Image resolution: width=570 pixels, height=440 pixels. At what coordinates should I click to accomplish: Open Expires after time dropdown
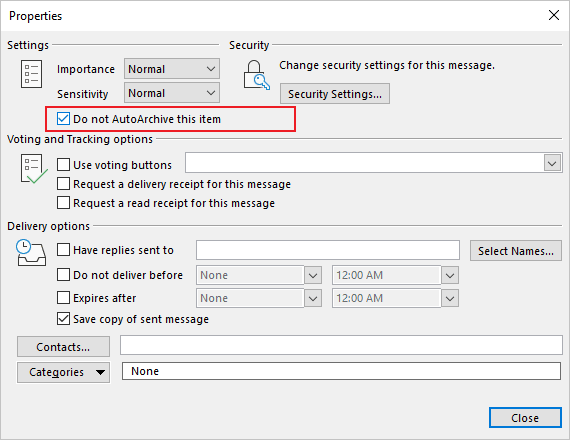(450, 299)
